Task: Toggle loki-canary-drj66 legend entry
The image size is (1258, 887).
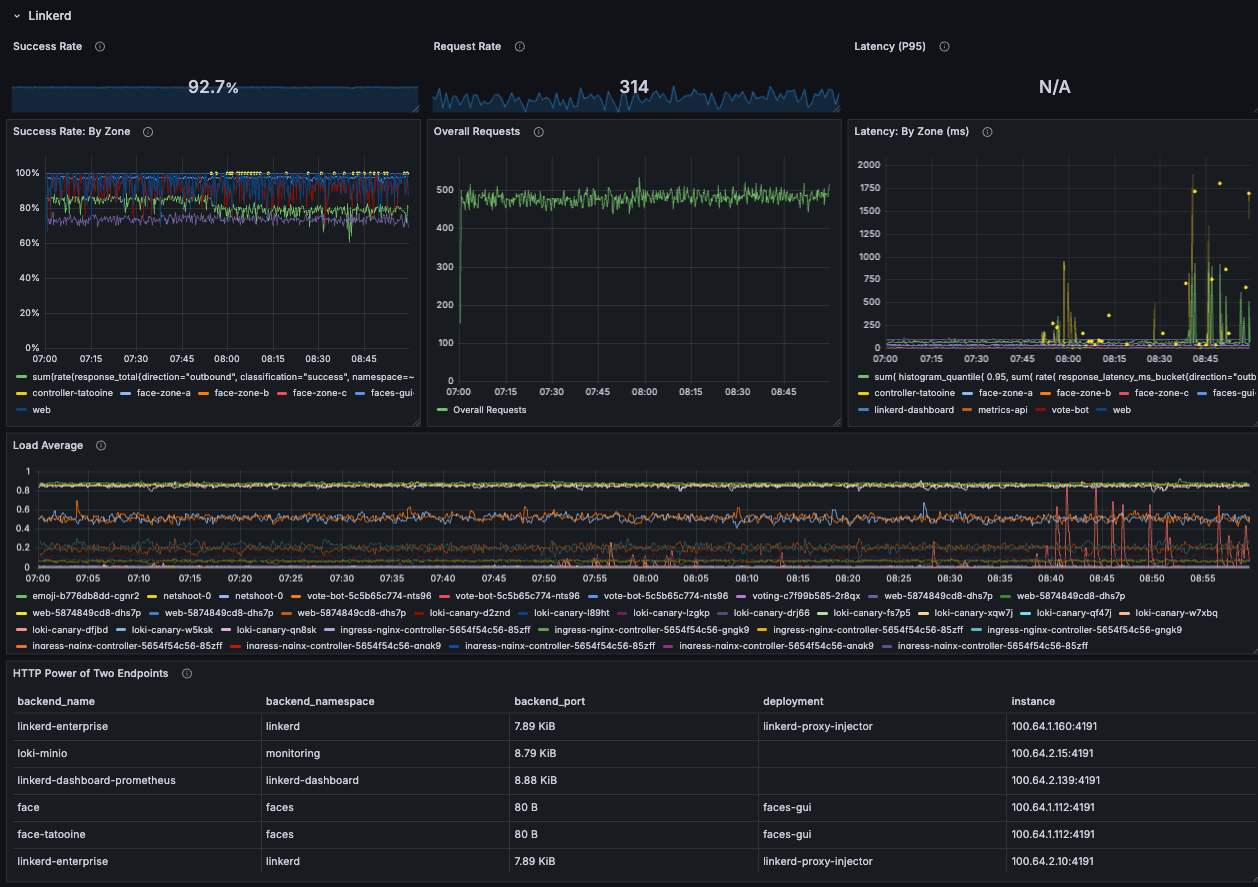Action: click(771, 613)
